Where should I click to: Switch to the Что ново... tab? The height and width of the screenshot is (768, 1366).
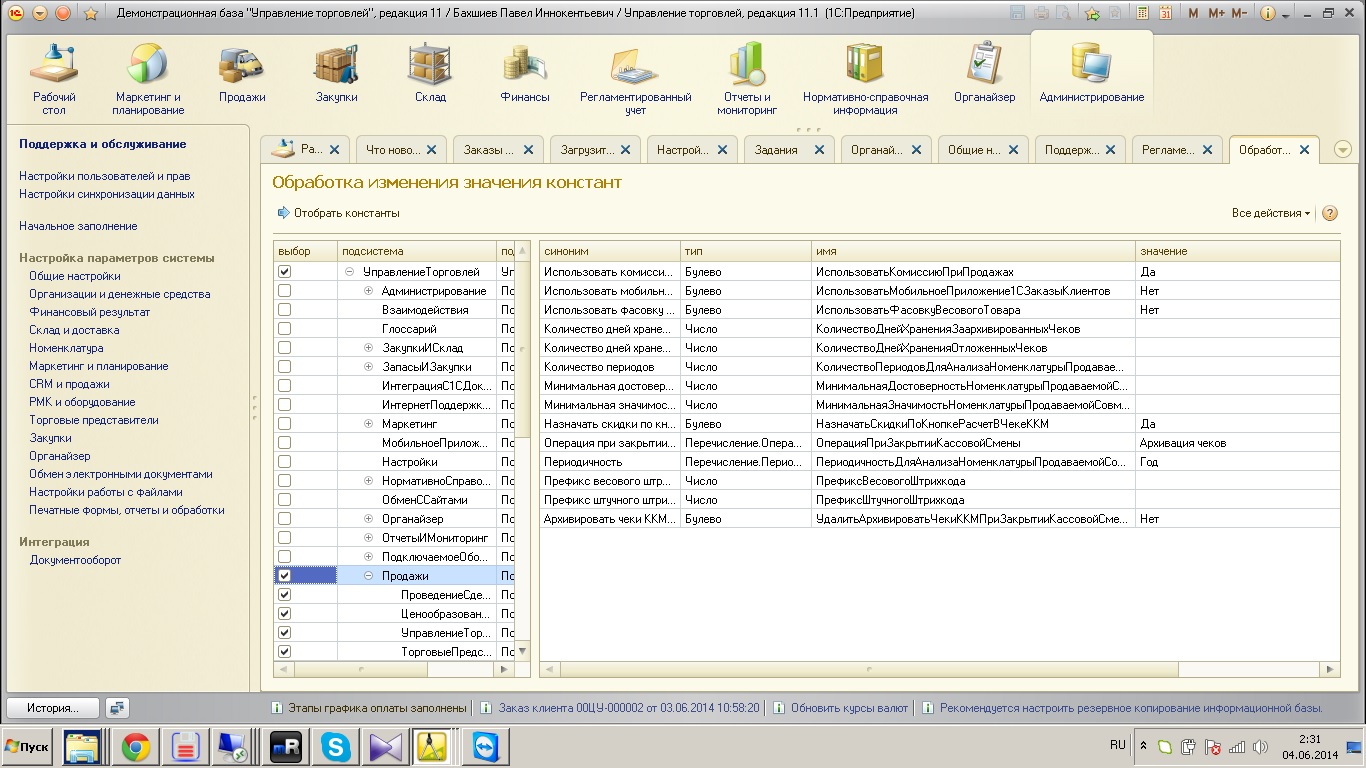point(393,150)
